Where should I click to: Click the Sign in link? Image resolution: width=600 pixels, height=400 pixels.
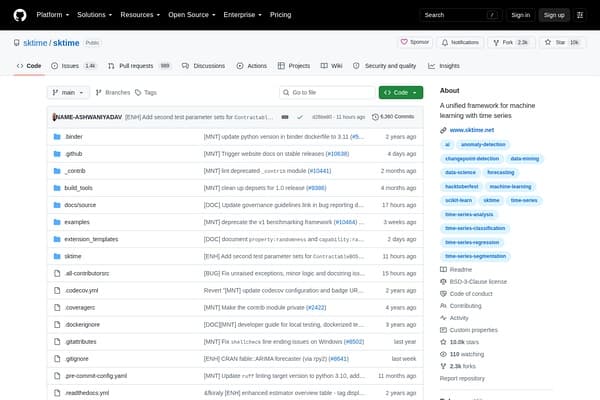(x=520, y=15)
